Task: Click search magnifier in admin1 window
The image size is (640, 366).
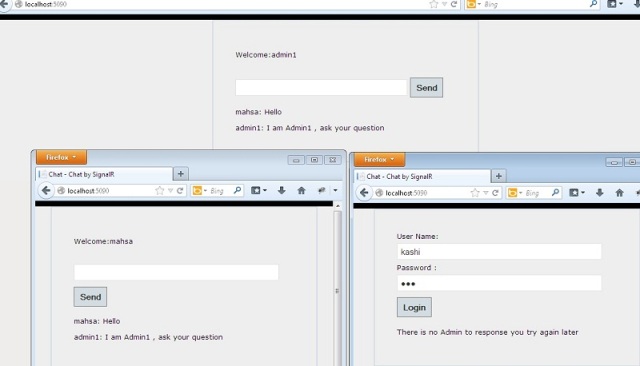Action: (594, 4)
